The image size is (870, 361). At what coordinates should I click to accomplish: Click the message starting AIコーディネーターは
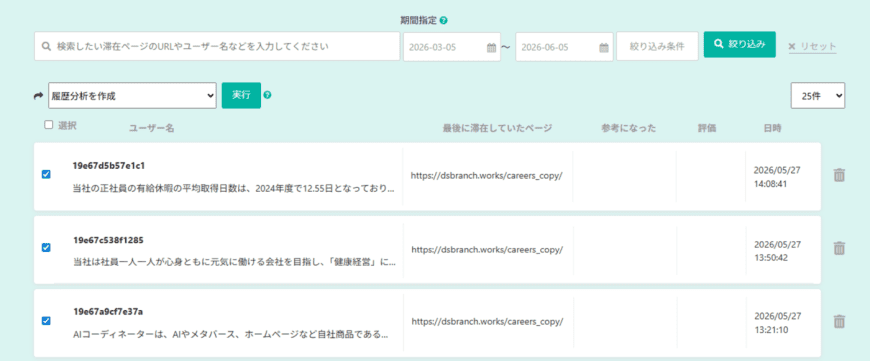tap(230, 335)
